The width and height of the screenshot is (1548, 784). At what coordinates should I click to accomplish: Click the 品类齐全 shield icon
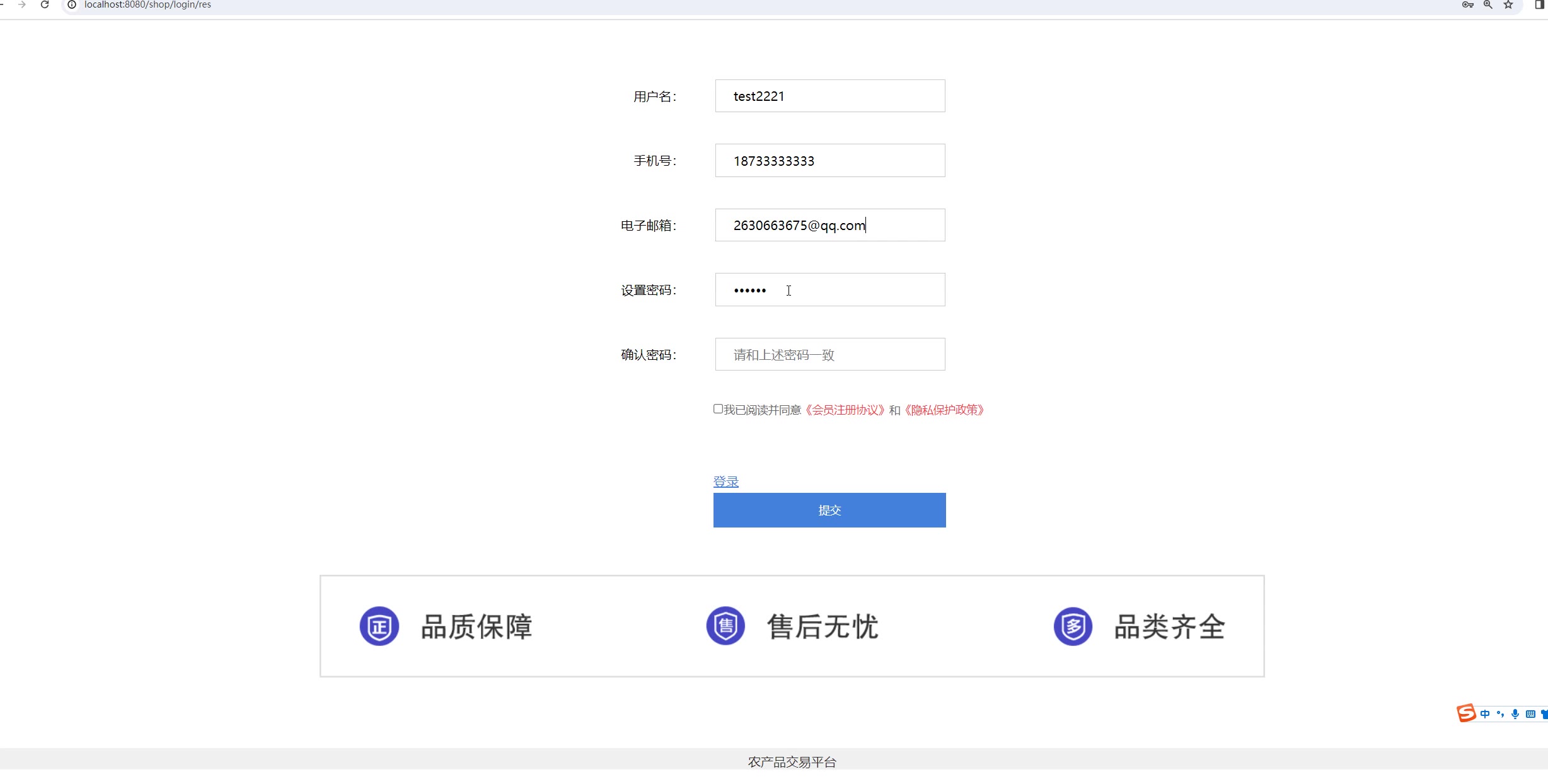[1073, 626]
